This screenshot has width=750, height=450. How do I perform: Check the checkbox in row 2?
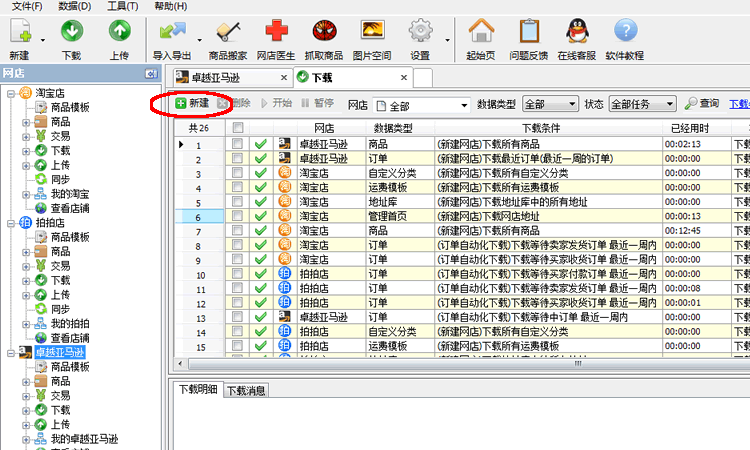[x=237, y=158]
